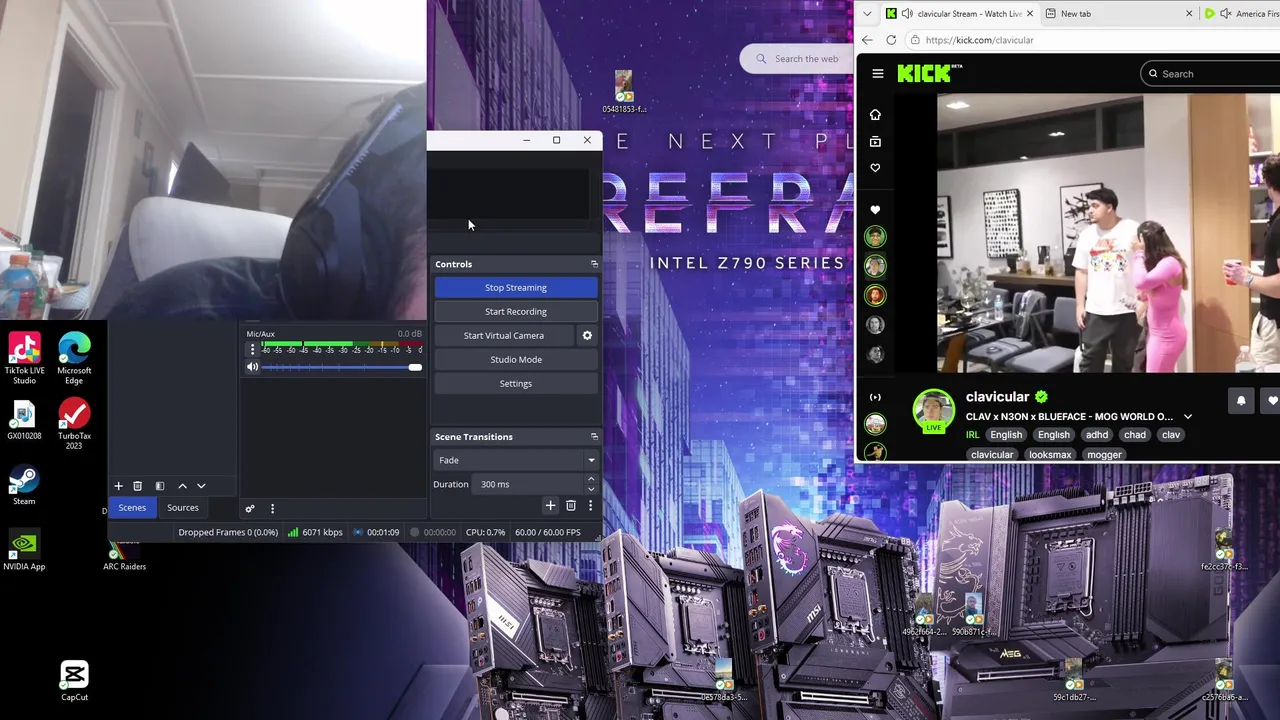Image resolution: width=1280 pixels, height=720 pixels.
Task: Delete scene transition with trash icon
Action: [570, 506]
